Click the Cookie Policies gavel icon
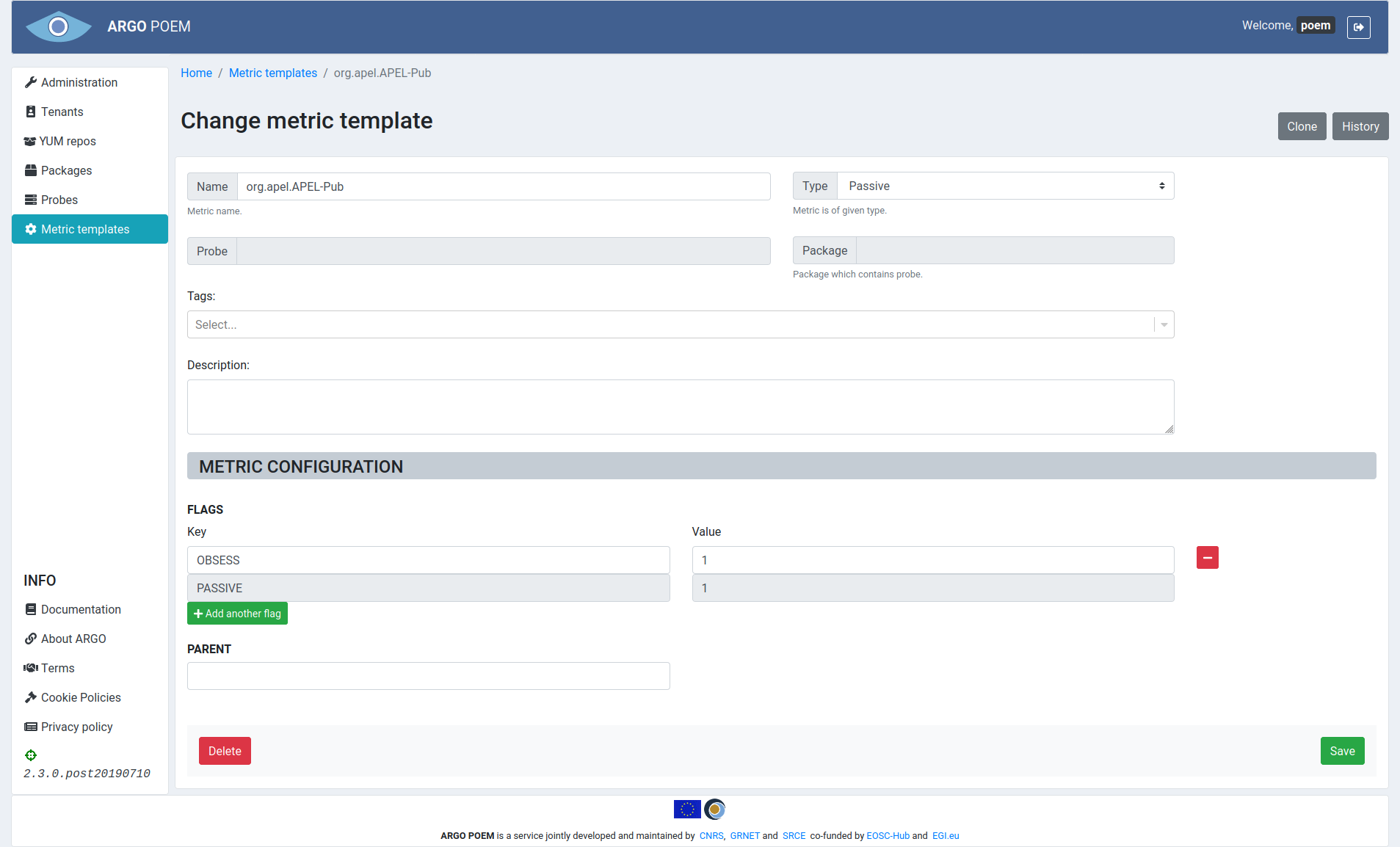 [31, 697]
